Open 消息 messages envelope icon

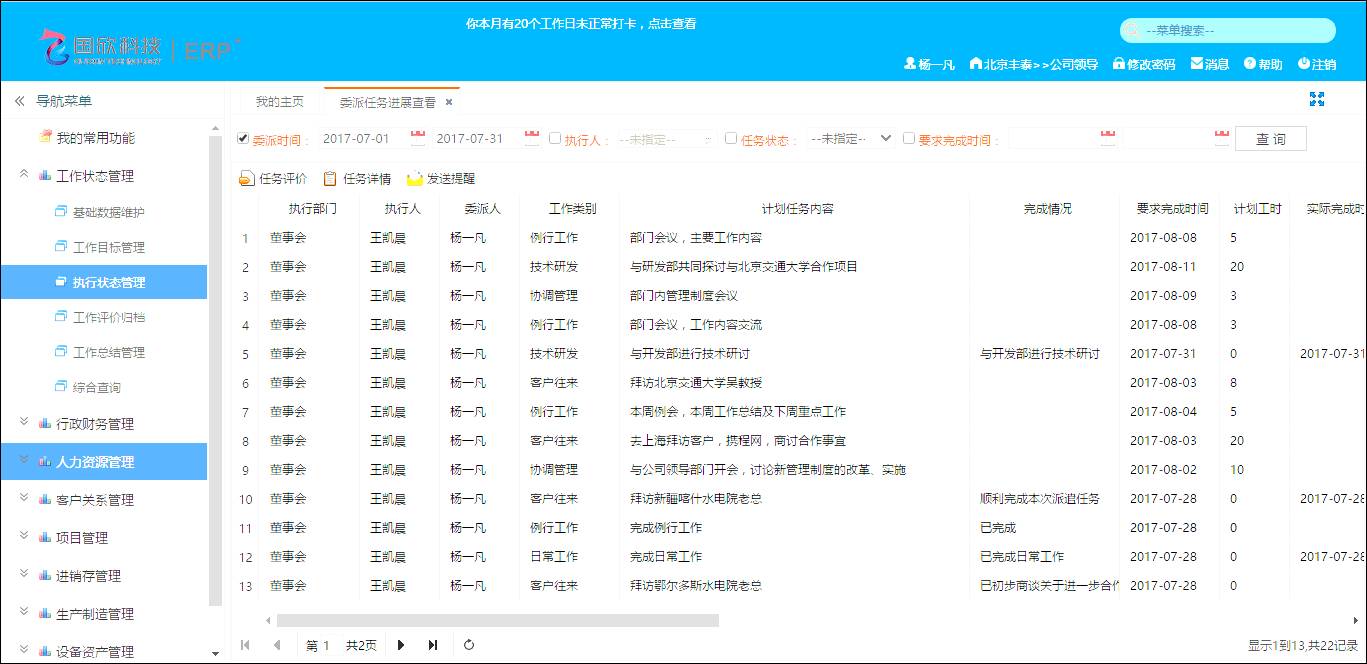[x=1197, y=63]
